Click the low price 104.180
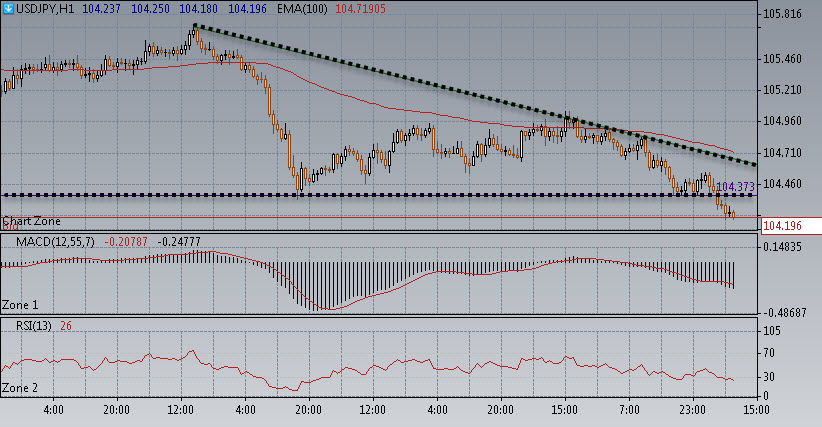This screenshot has height=427, width=822. coord(198,9)
